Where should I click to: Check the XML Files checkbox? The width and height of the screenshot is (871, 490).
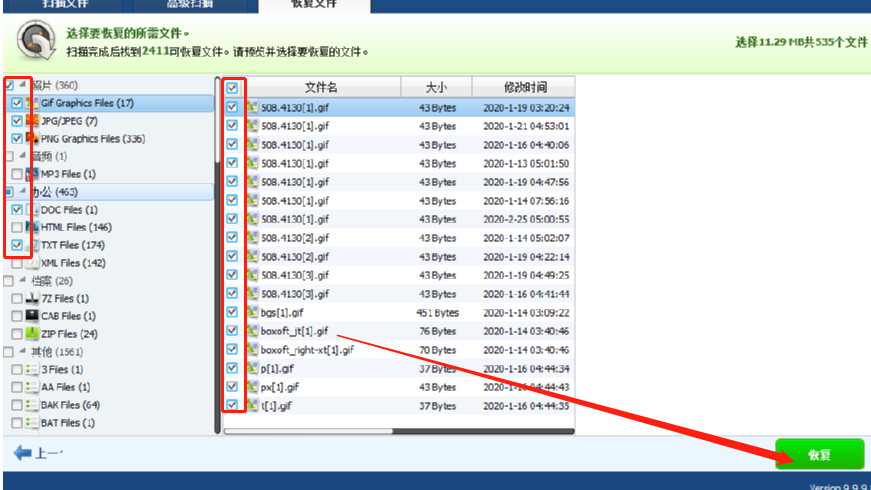point(17,263)
